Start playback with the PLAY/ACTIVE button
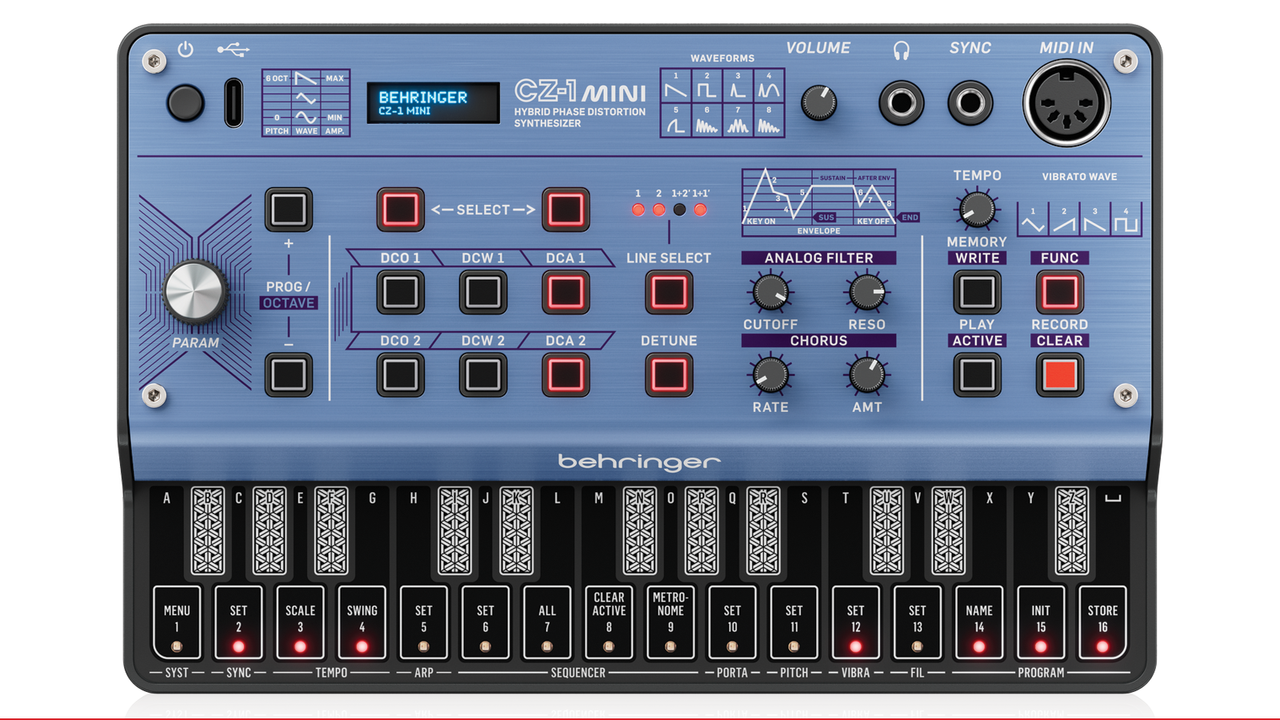The width and height of the screenshot is (1280, 720). pos(977,374)
